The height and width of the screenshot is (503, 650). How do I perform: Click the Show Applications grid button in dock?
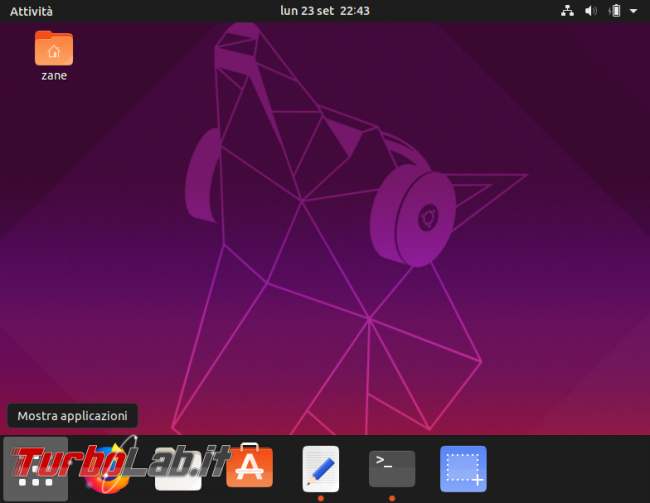pos(36,469)
